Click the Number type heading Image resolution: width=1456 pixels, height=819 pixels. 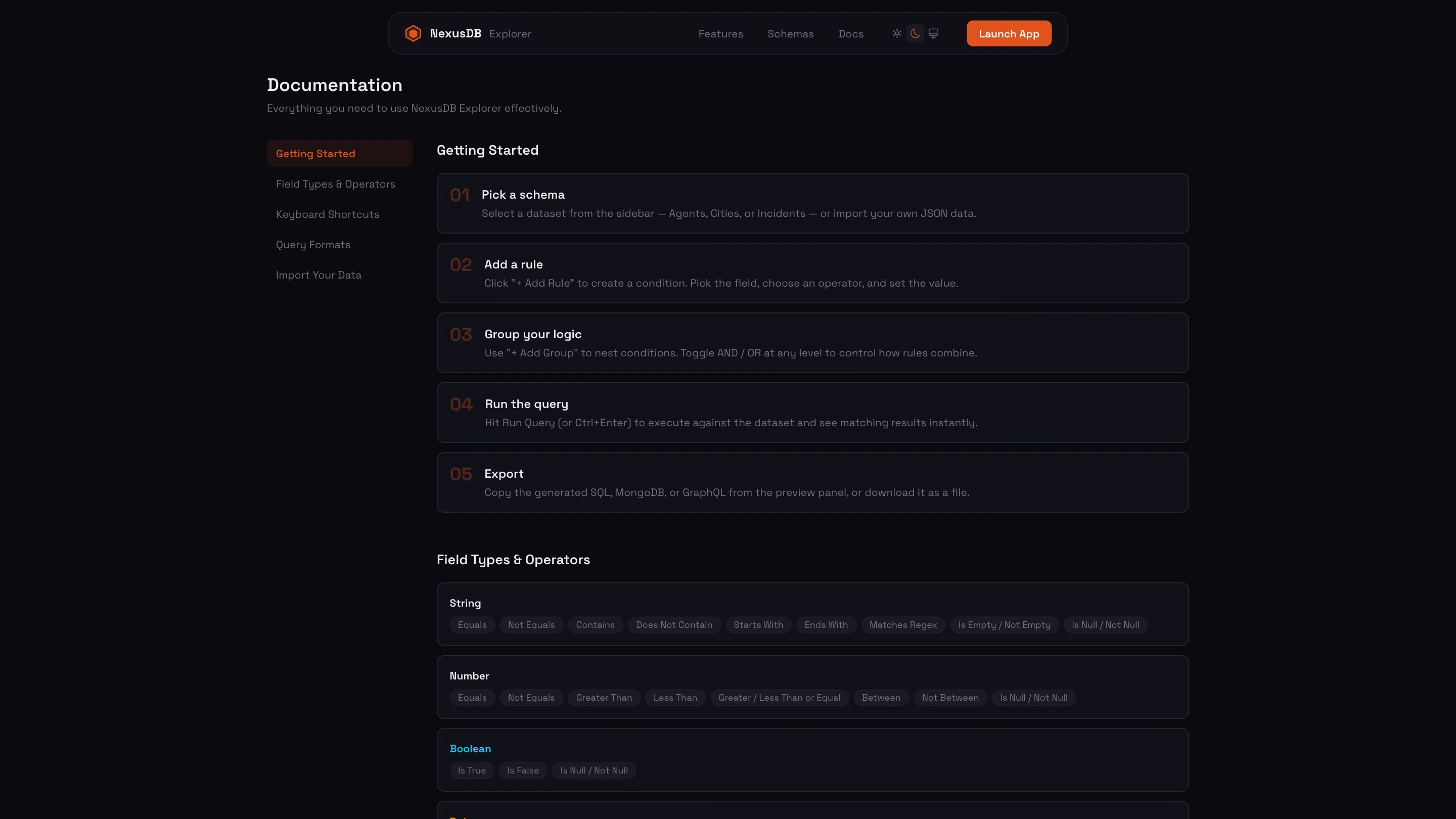[469, 675]
